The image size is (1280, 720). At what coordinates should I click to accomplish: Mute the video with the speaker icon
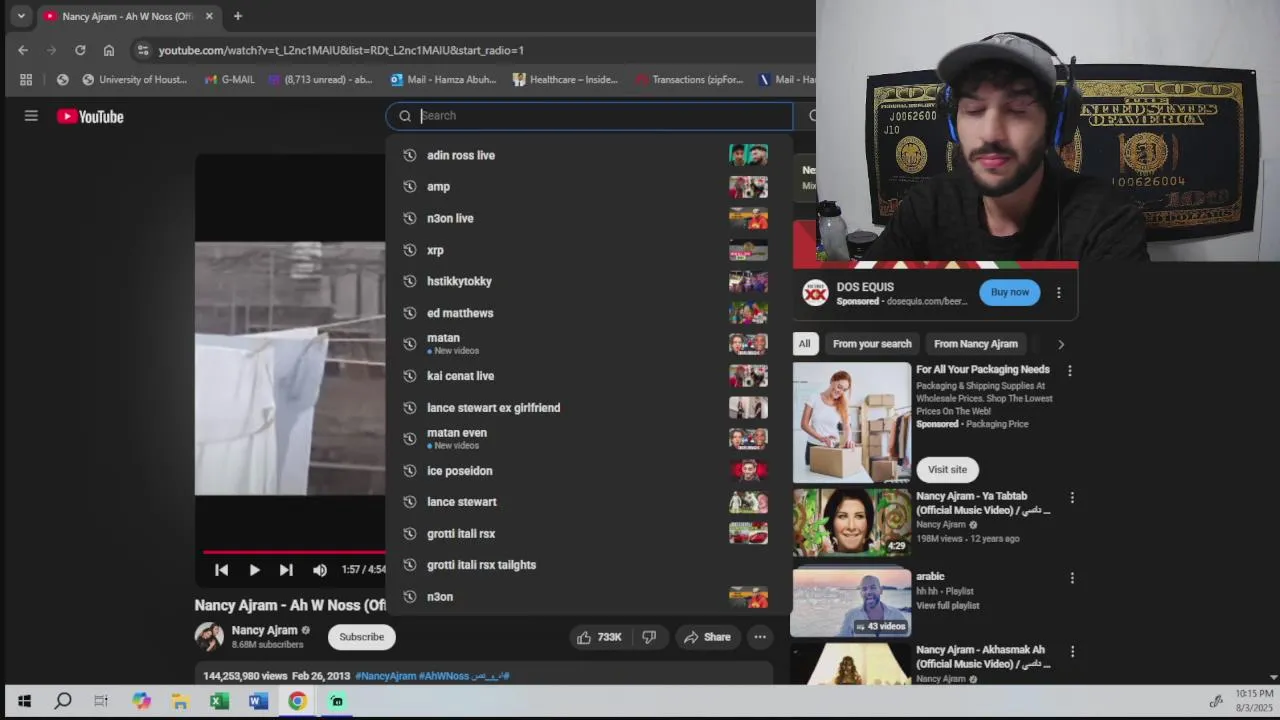pyautogui.click(x=320, y=570)
